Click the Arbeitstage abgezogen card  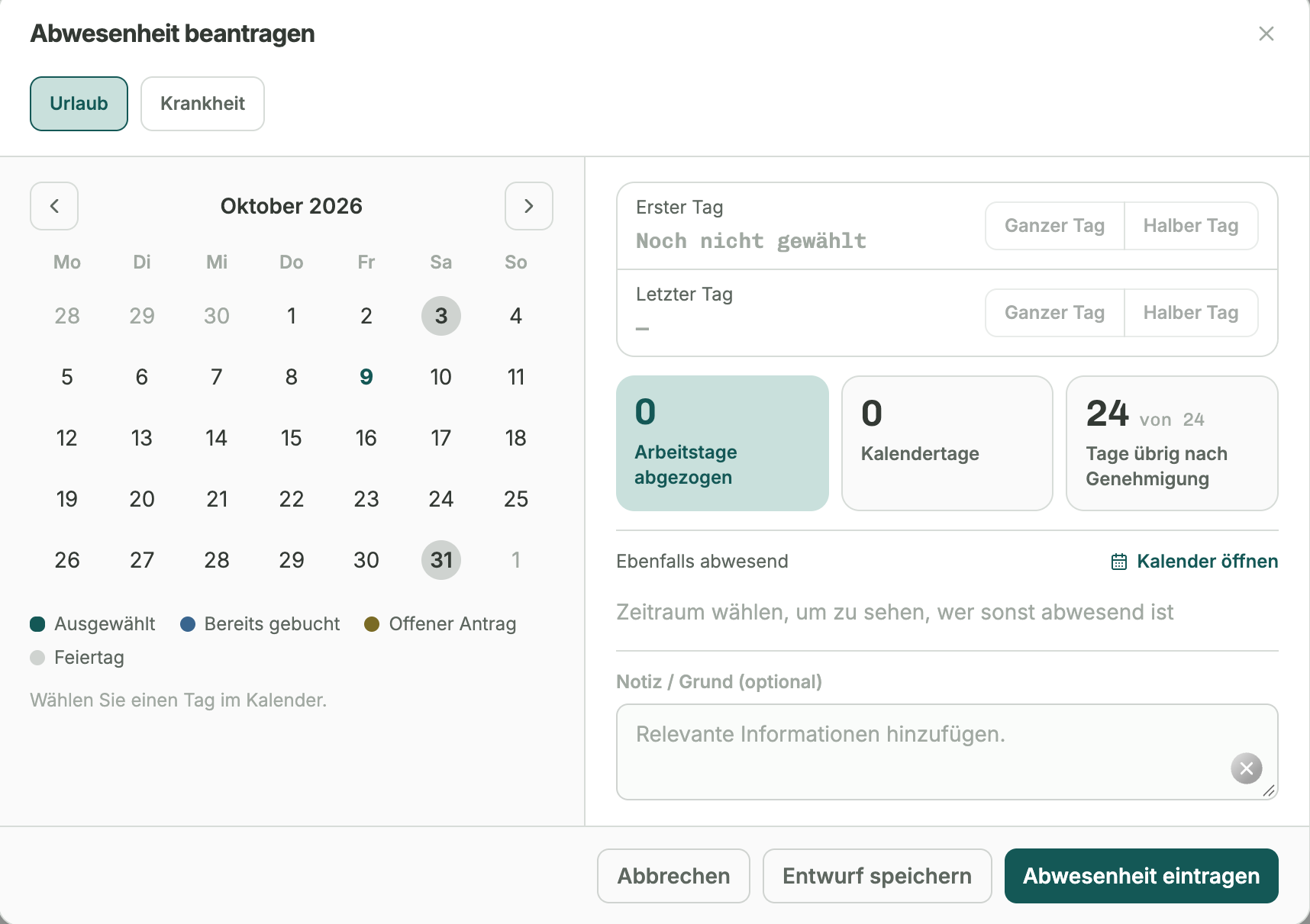click(722, 443)
